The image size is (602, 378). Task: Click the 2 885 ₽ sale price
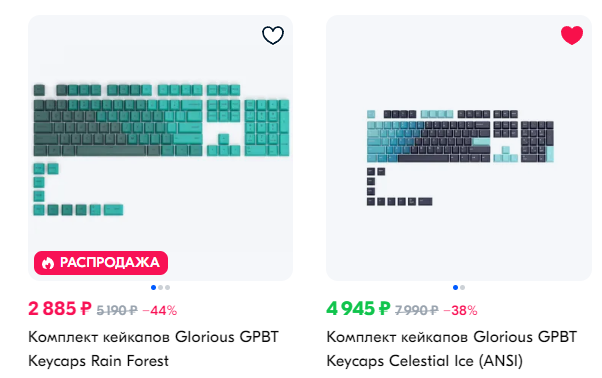60,309
